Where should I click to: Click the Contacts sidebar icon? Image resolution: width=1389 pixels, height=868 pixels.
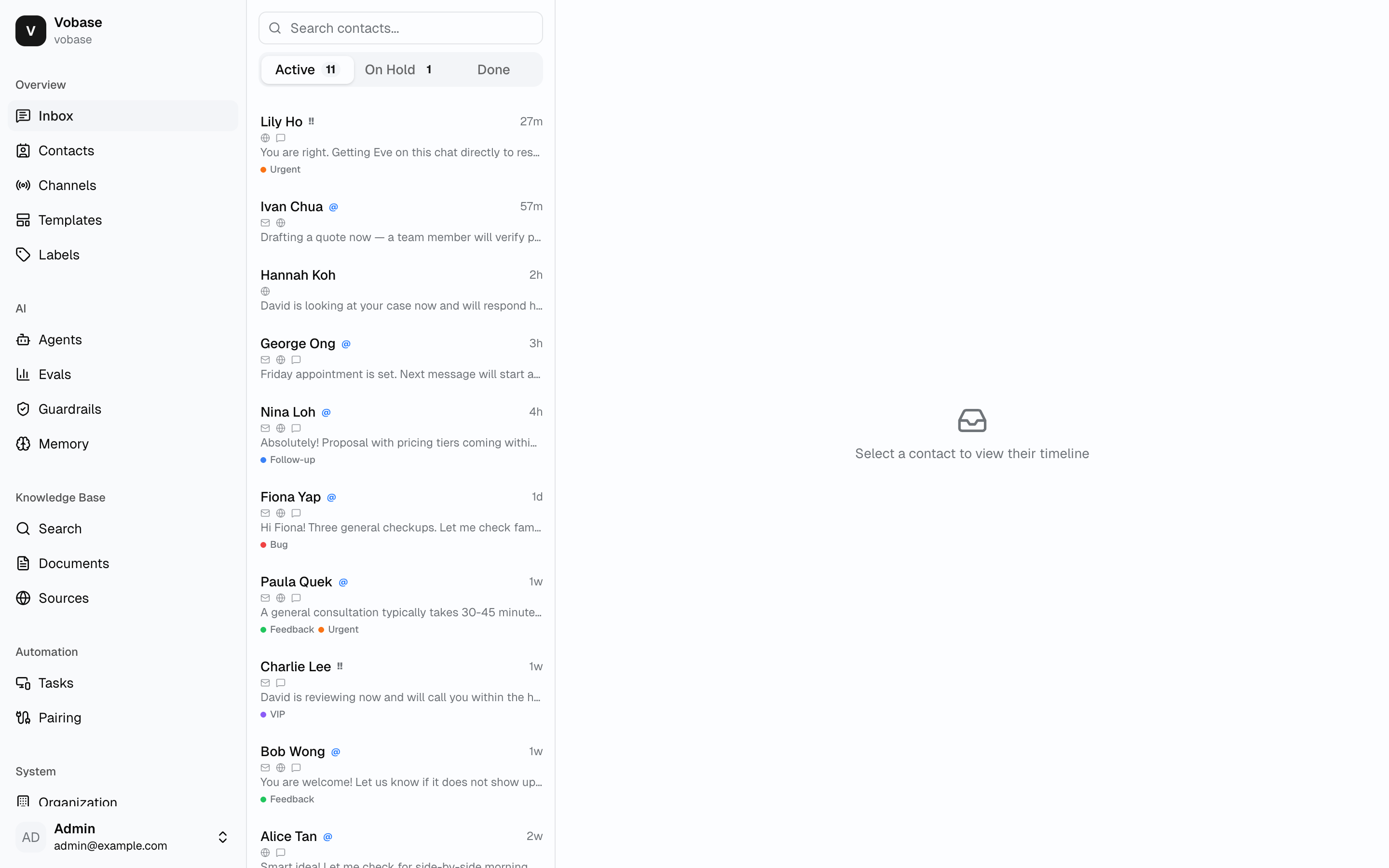(x=23, y=150)
